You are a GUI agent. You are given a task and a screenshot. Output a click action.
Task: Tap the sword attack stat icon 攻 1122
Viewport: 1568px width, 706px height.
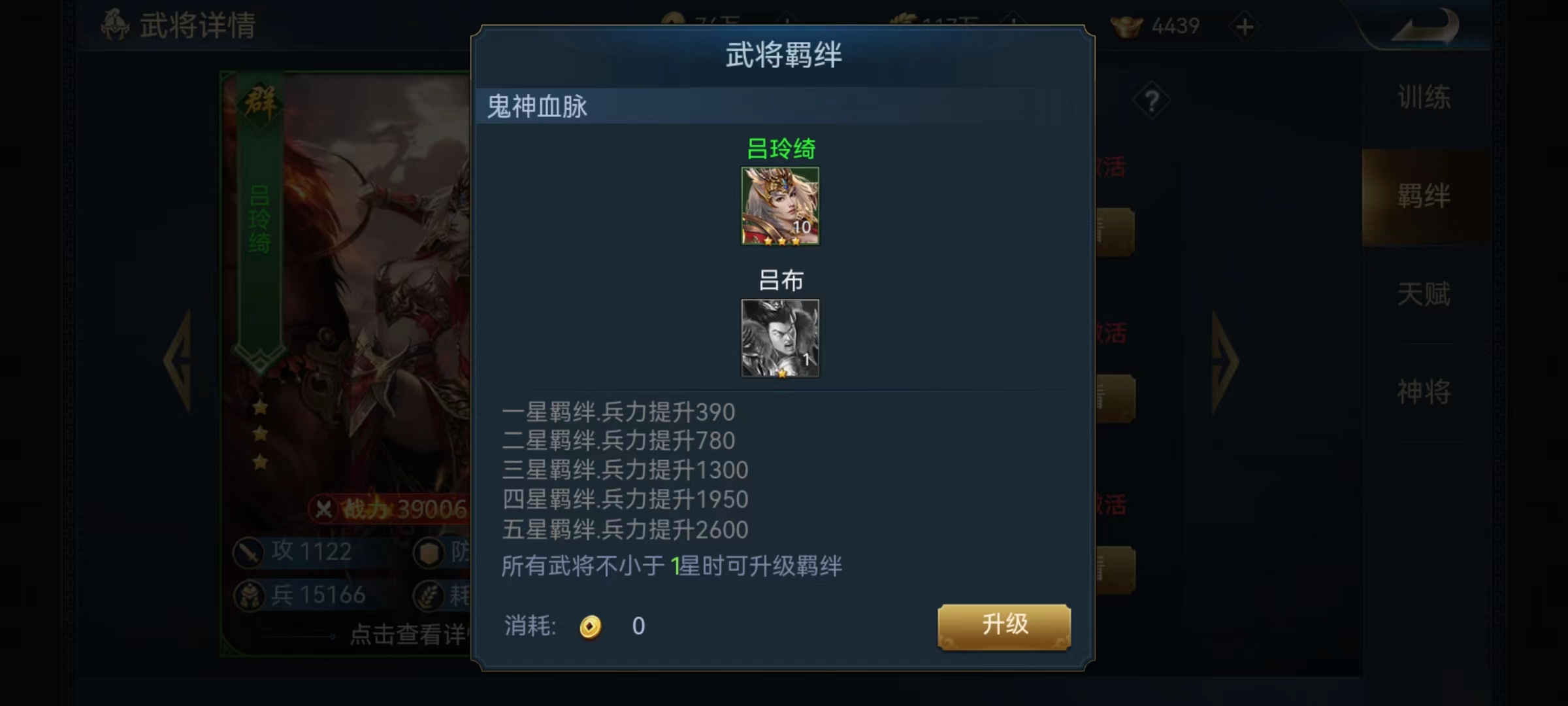[x=249, y=552]
